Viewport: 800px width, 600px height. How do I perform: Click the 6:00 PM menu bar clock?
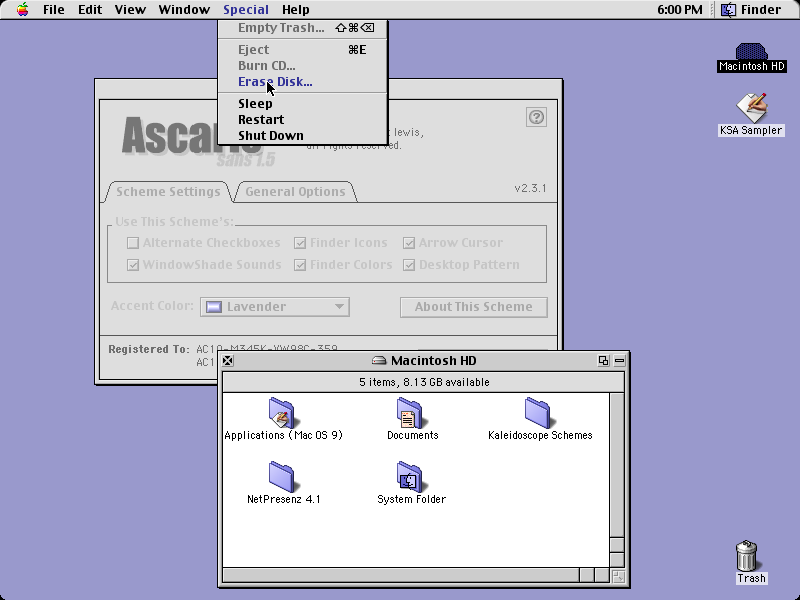(680, 9)
